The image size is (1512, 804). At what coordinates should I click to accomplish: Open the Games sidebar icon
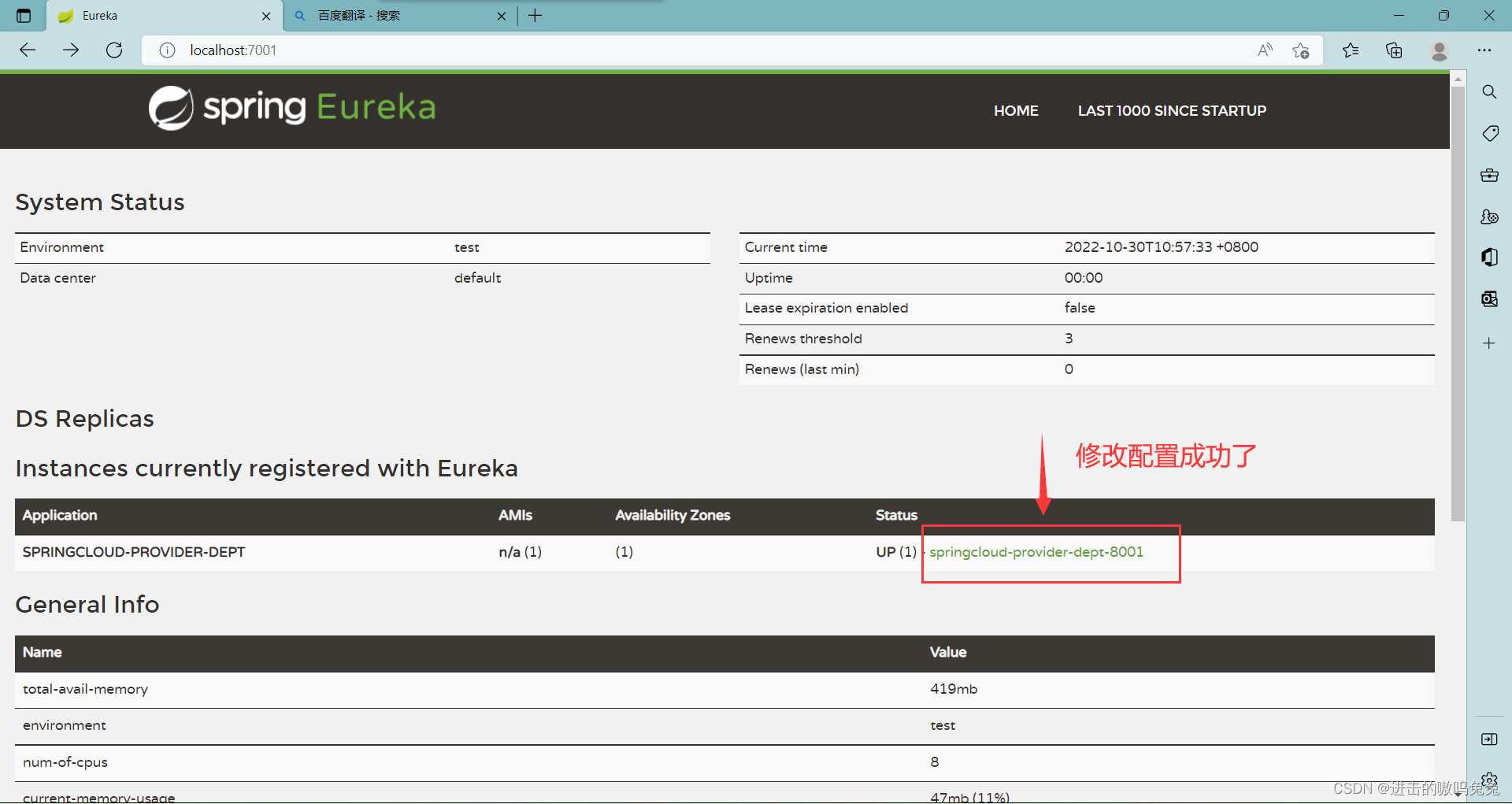point(1489,217)
